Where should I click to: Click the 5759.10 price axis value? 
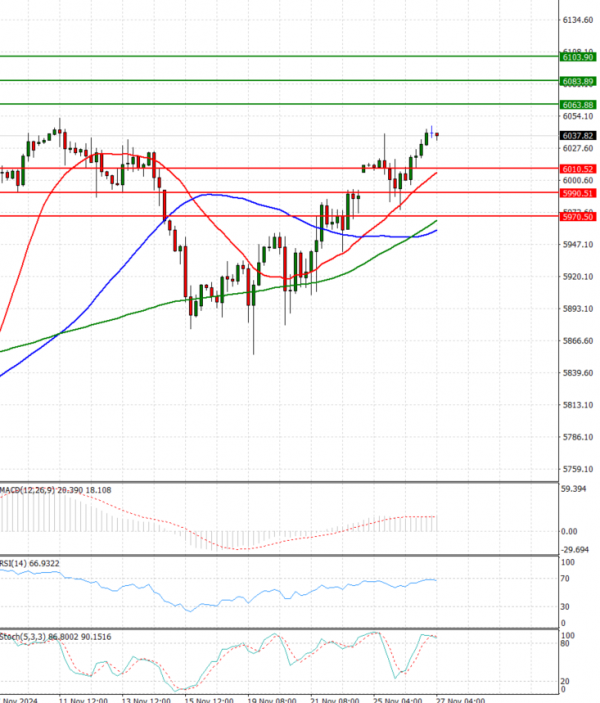tap(578, 469)
